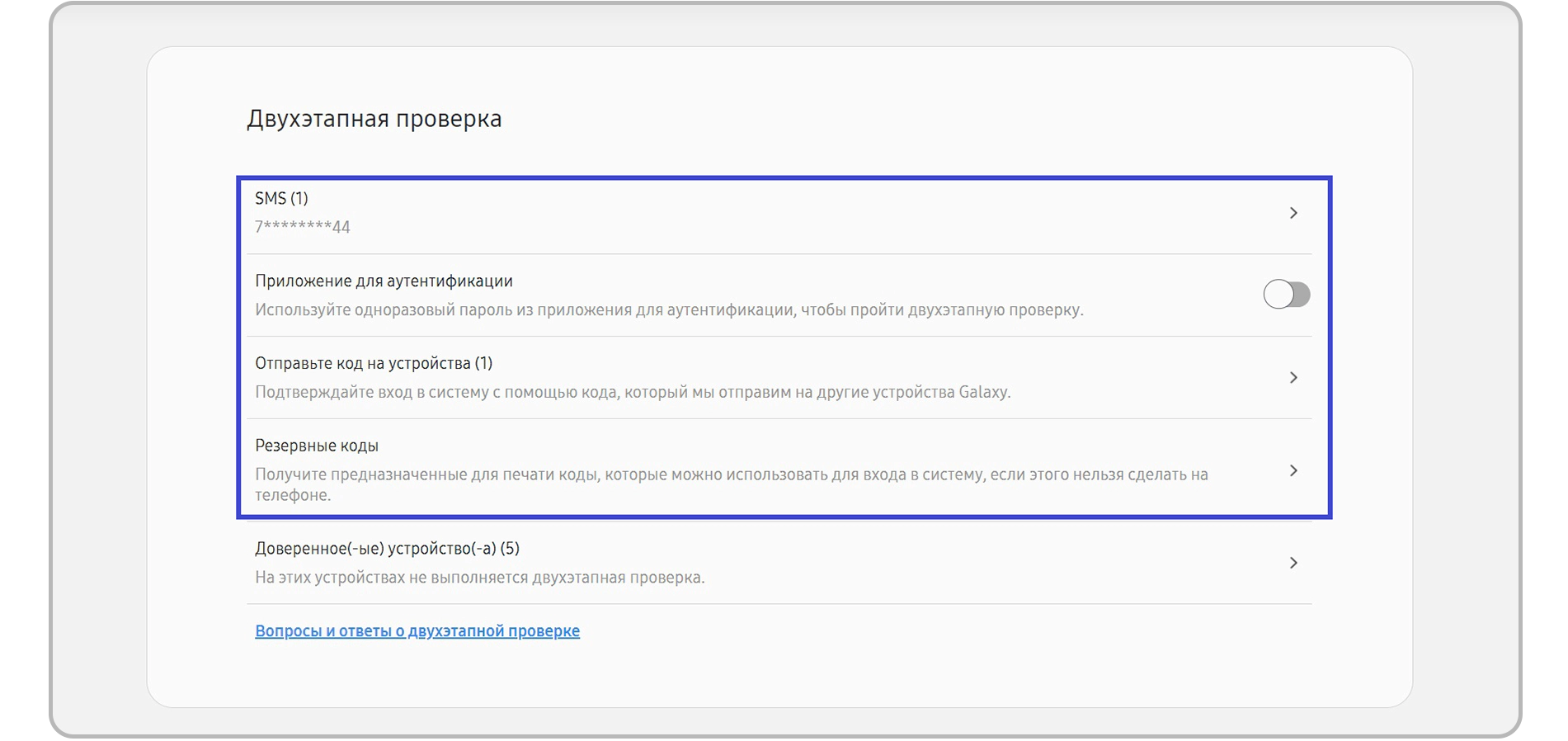
Task: Click the chevron next to Резервные коды
Action: click(x=1293, y=470)
